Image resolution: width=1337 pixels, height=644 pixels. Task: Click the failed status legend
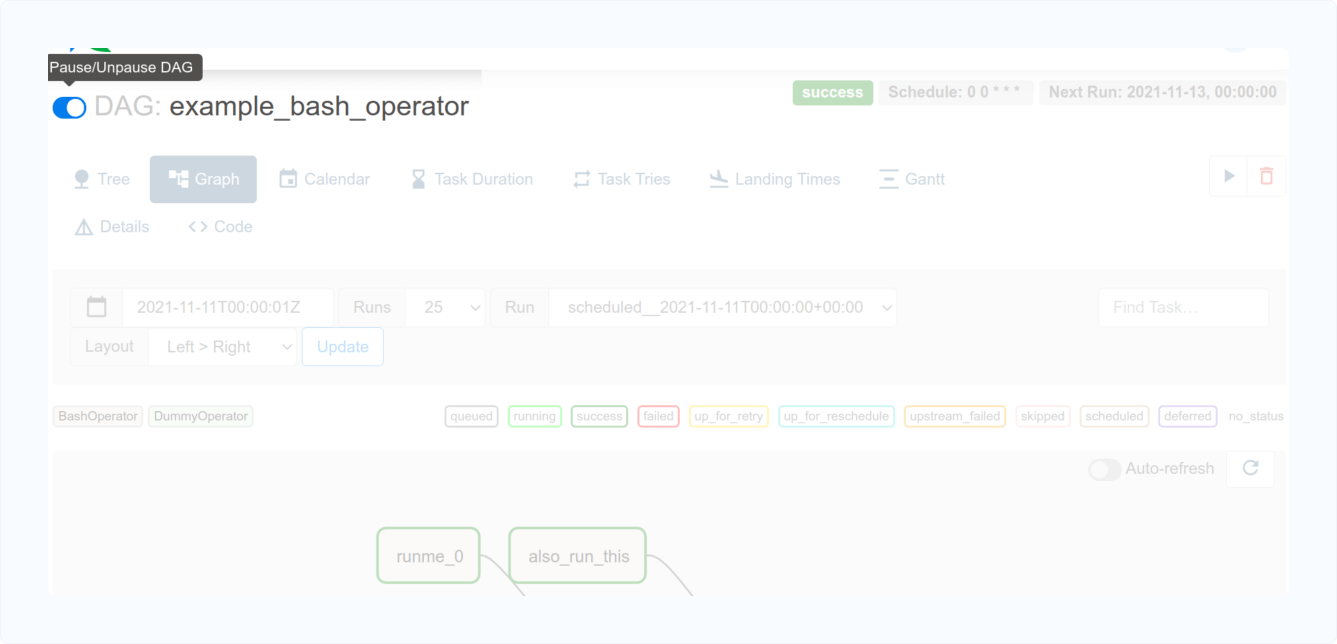point(658,416)
